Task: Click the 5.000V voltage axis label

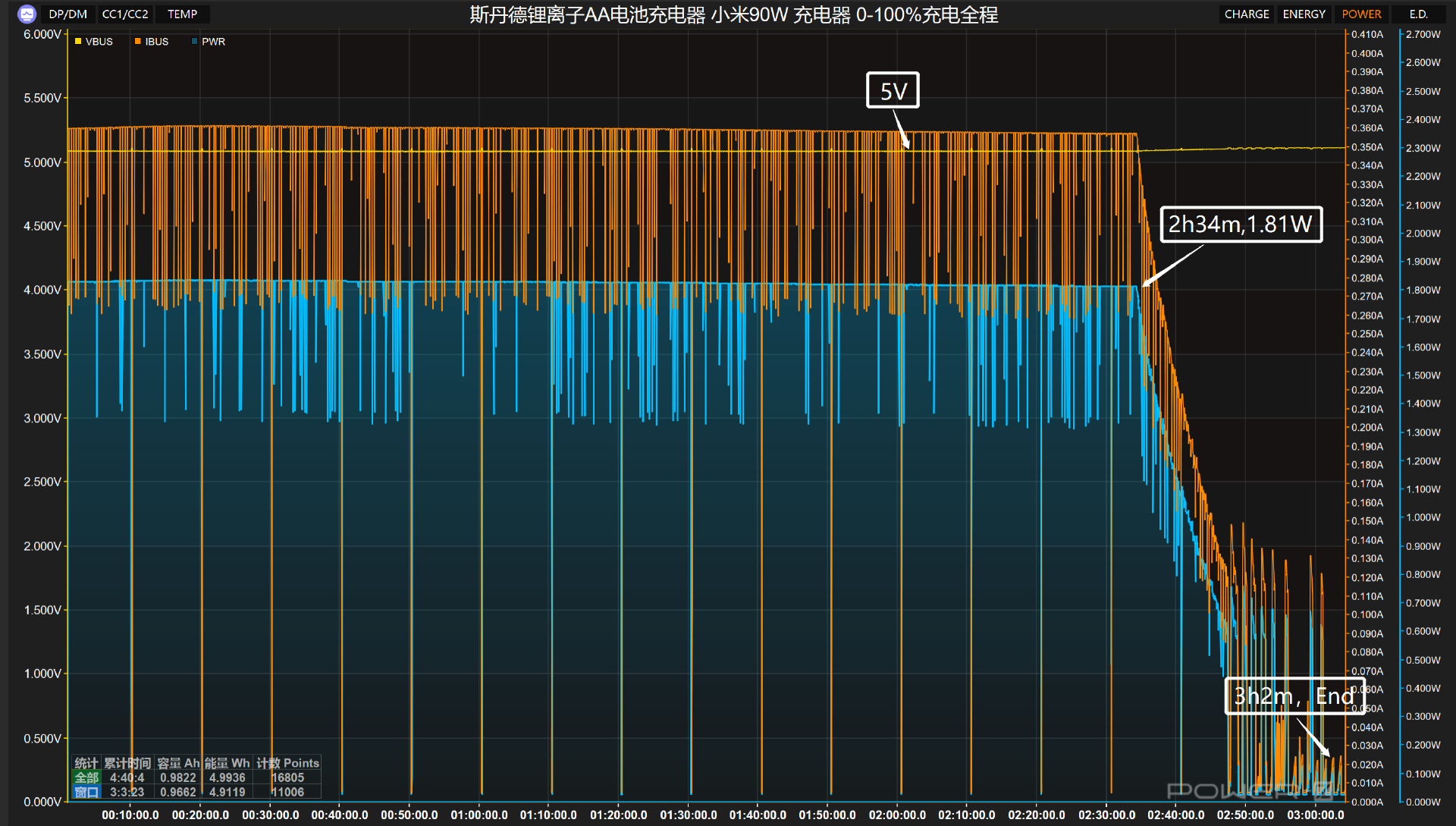Action: pyautogui.click(x=42, y=162)
